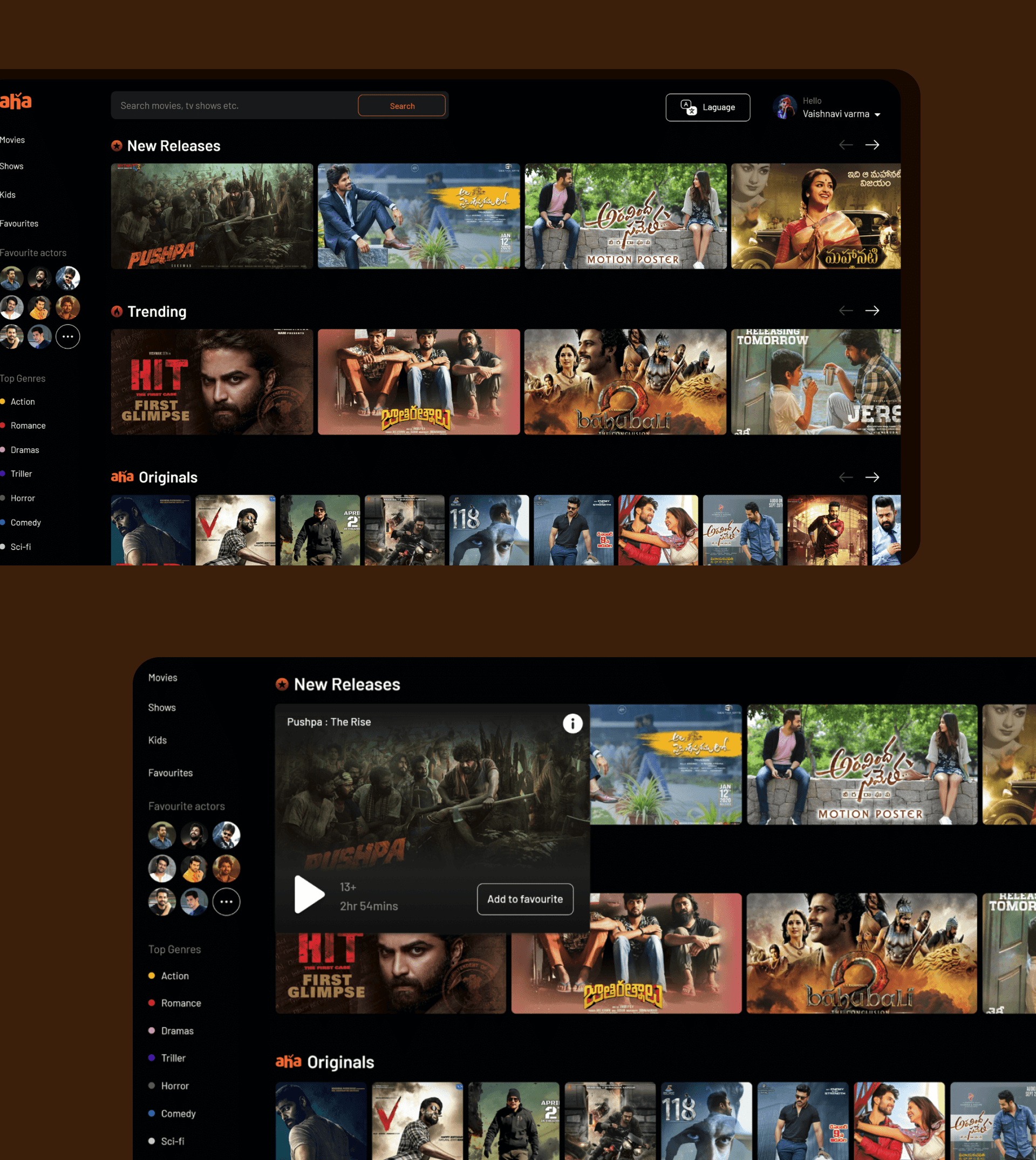Pick the Comedy genre in lower screen
The width and height of the screenshot is (1036, 1160).
pos(172,1114)
